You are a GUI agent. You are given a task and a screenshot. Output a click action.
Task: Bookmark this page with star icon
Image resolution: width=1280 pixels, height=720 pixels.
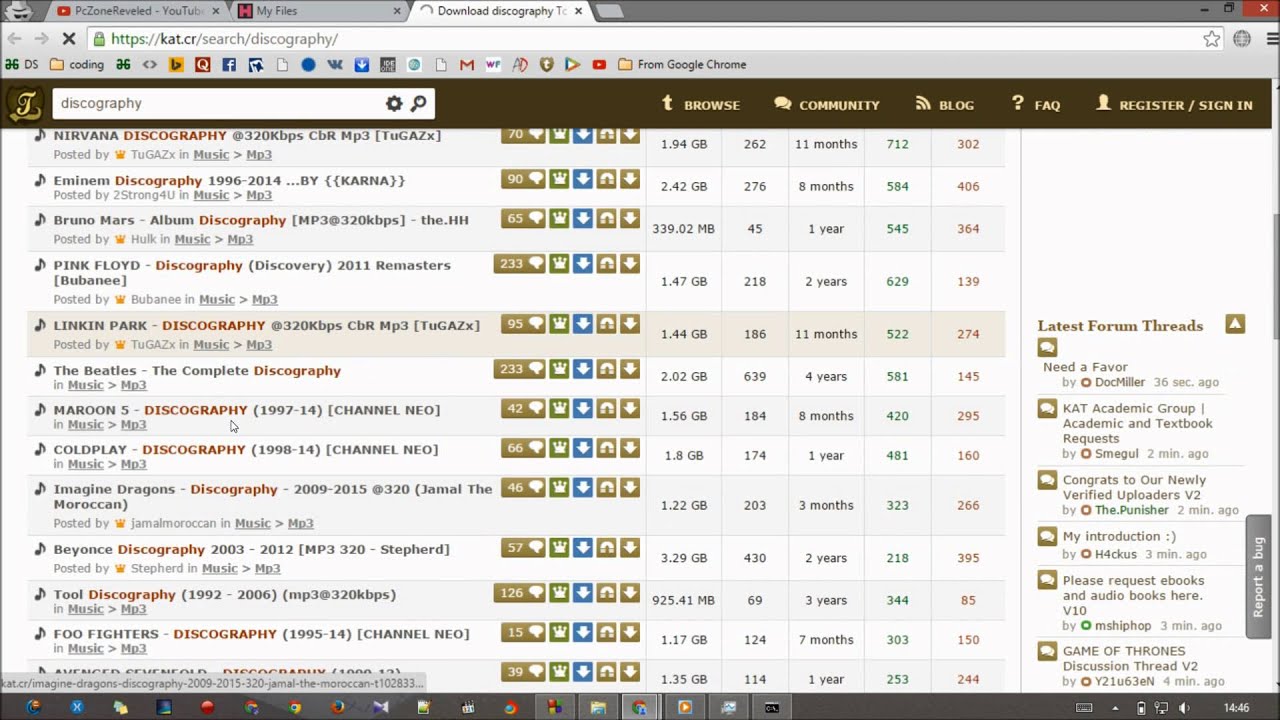[x=1212, y=39]
